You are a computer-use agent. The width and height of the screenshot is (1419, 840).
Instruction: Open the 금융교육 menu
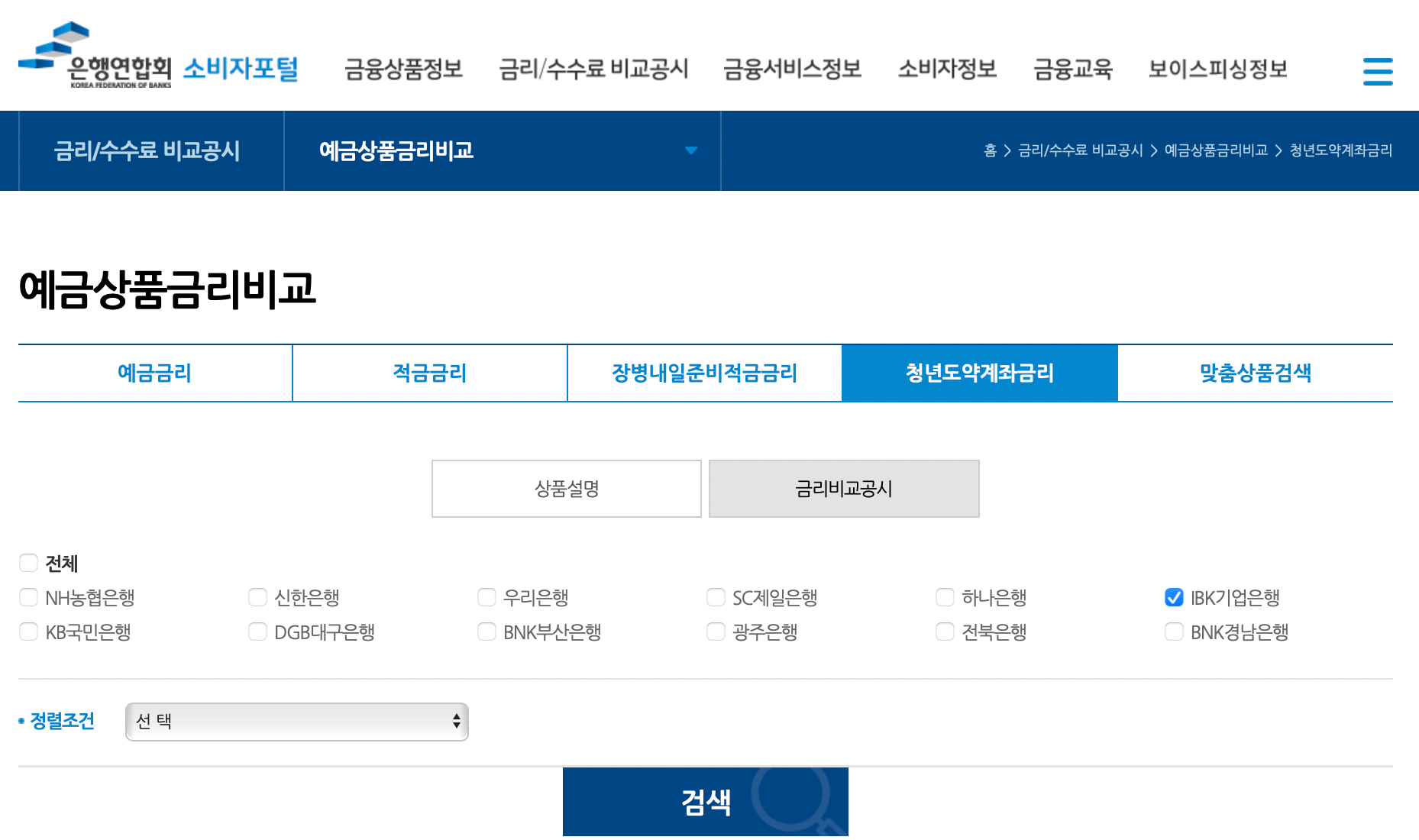(x=1073, y=69)
